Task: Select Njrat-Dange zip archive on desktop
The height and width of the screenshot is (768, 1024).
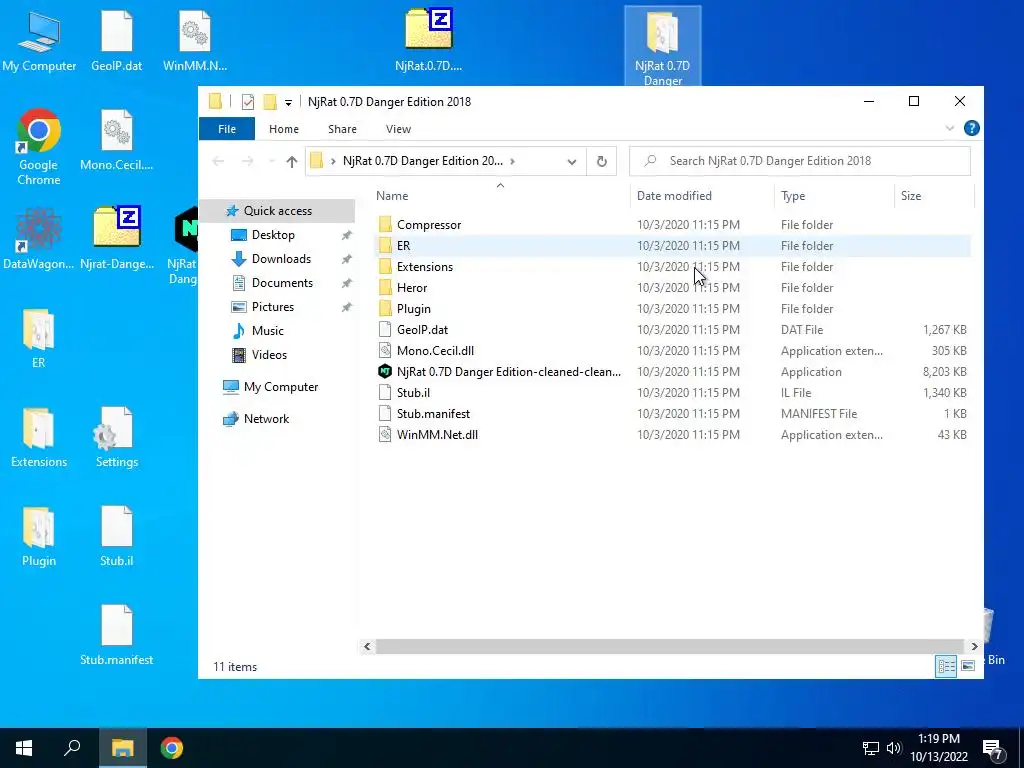Action: click(116, 238)
